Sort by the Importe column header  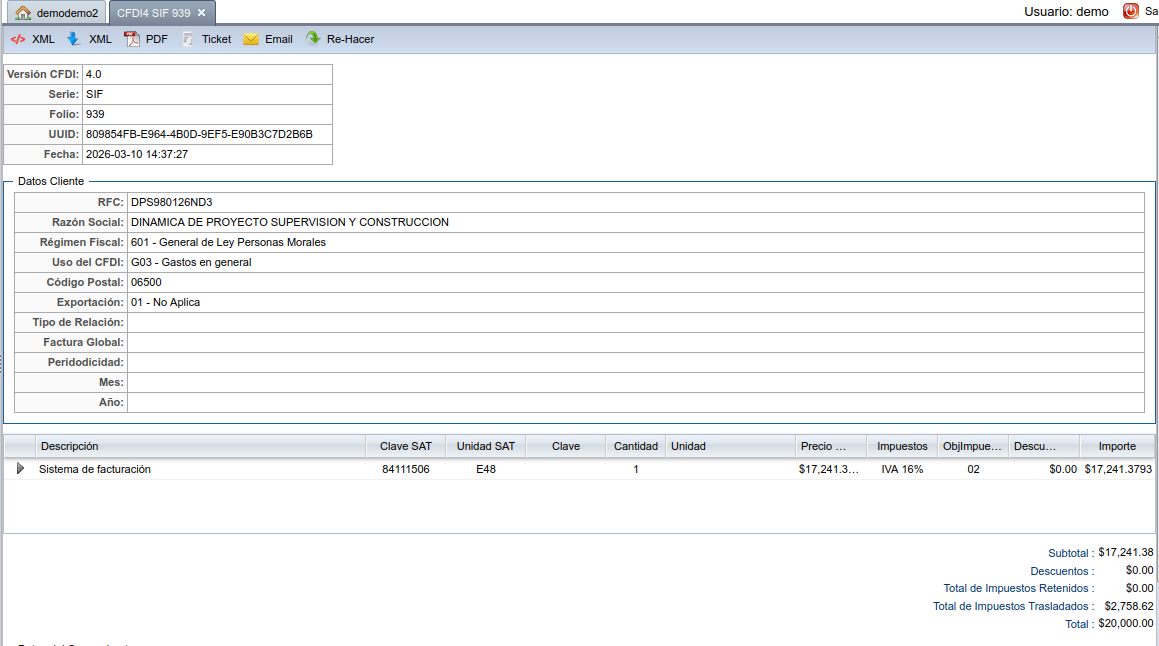point(1116,446)
